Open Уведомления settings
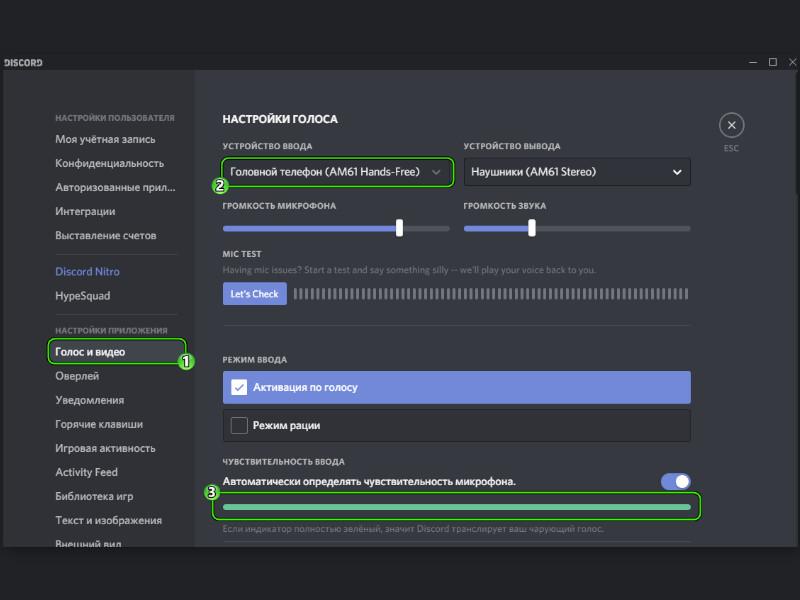Screen dimensions: 800x600 tap(90, 400)
